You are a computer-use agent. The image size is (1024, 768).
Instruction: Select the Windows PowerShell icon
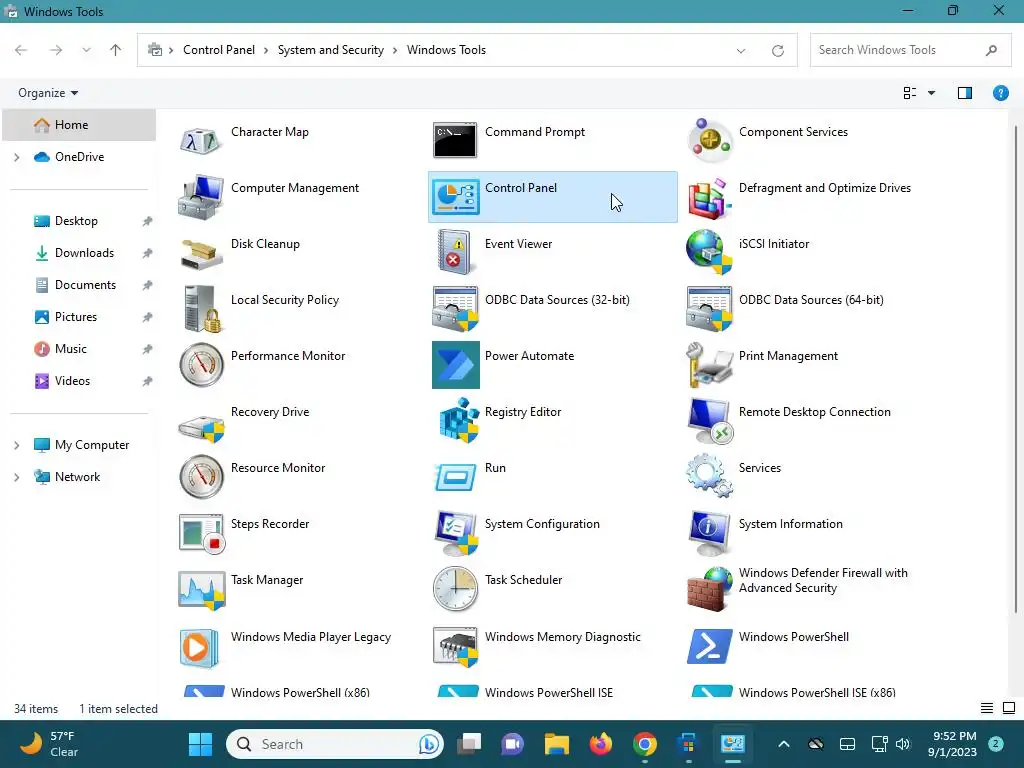point(710,647)
